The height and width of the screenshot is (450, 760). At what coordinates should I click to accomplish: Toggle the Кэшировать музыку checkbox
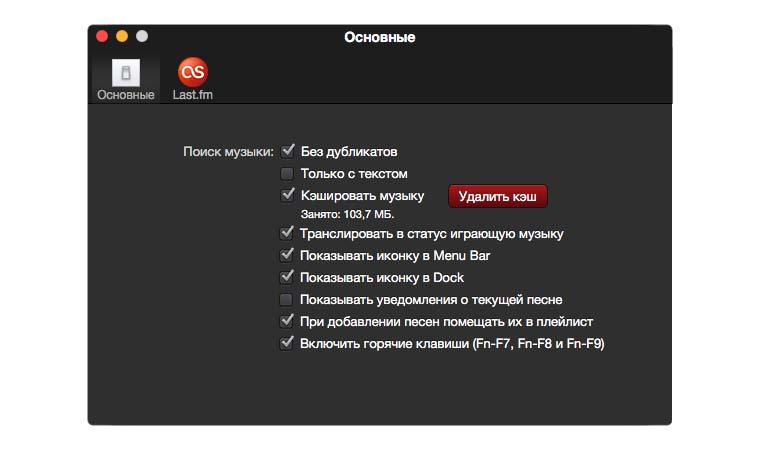(x=287, y=195)
